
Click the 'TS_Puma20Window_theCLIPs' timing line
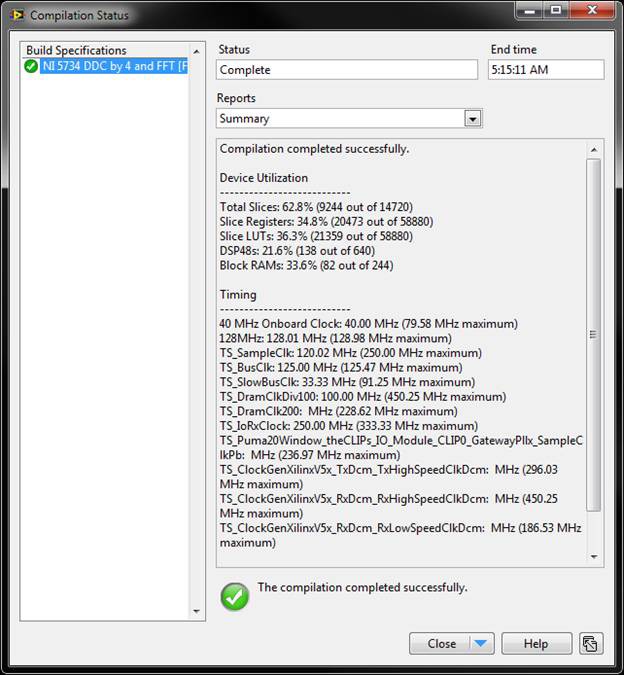(x=401, y=448)
